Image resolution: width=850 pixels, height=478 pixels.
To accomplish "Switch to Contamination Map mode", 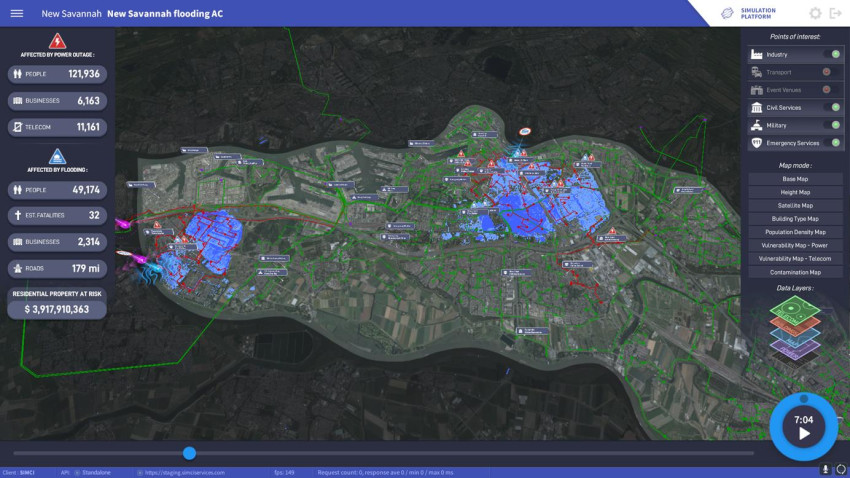I will [x=795, y=272].
